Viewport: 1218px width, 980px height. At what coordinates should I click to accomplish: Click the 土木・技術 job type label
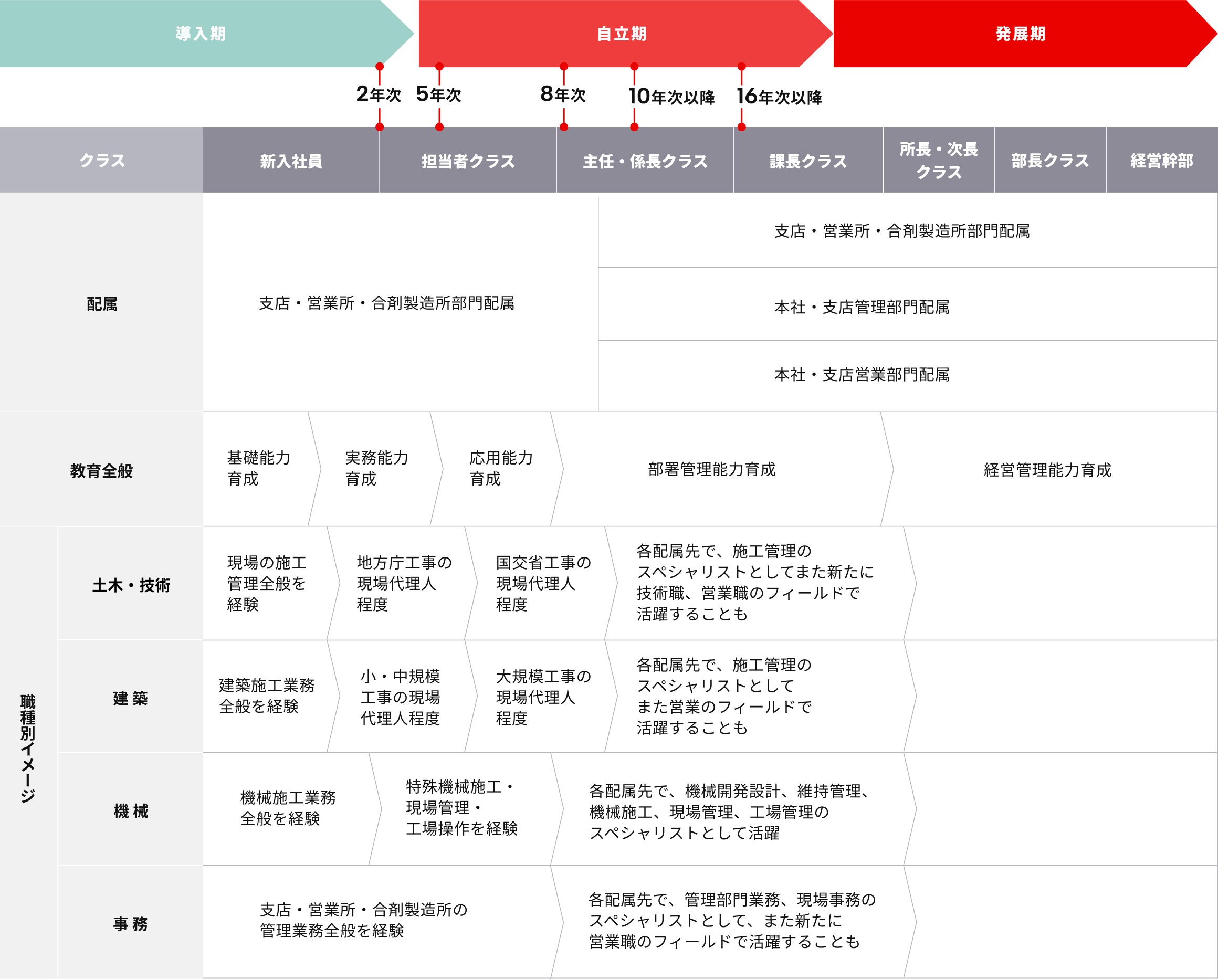131,585
